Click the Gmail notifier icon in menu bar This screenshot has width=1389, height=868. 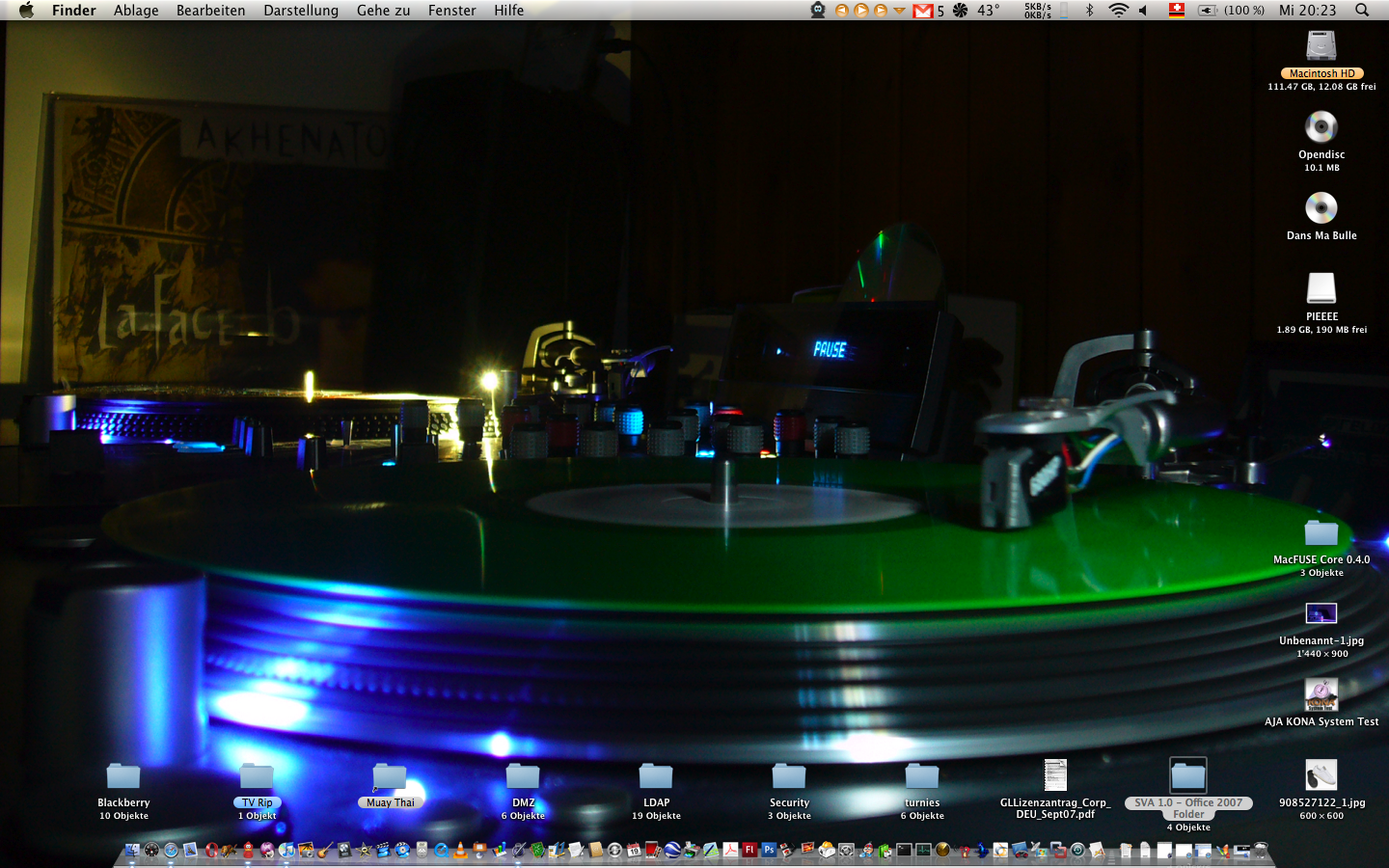923,11
